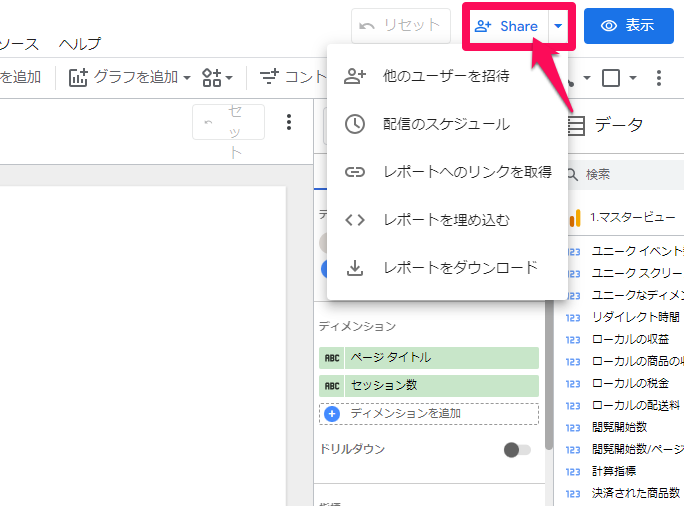This screenshot has height=506, width=684.
Task: Click the ABC type icon for セッション数
Action: [332, 386]
